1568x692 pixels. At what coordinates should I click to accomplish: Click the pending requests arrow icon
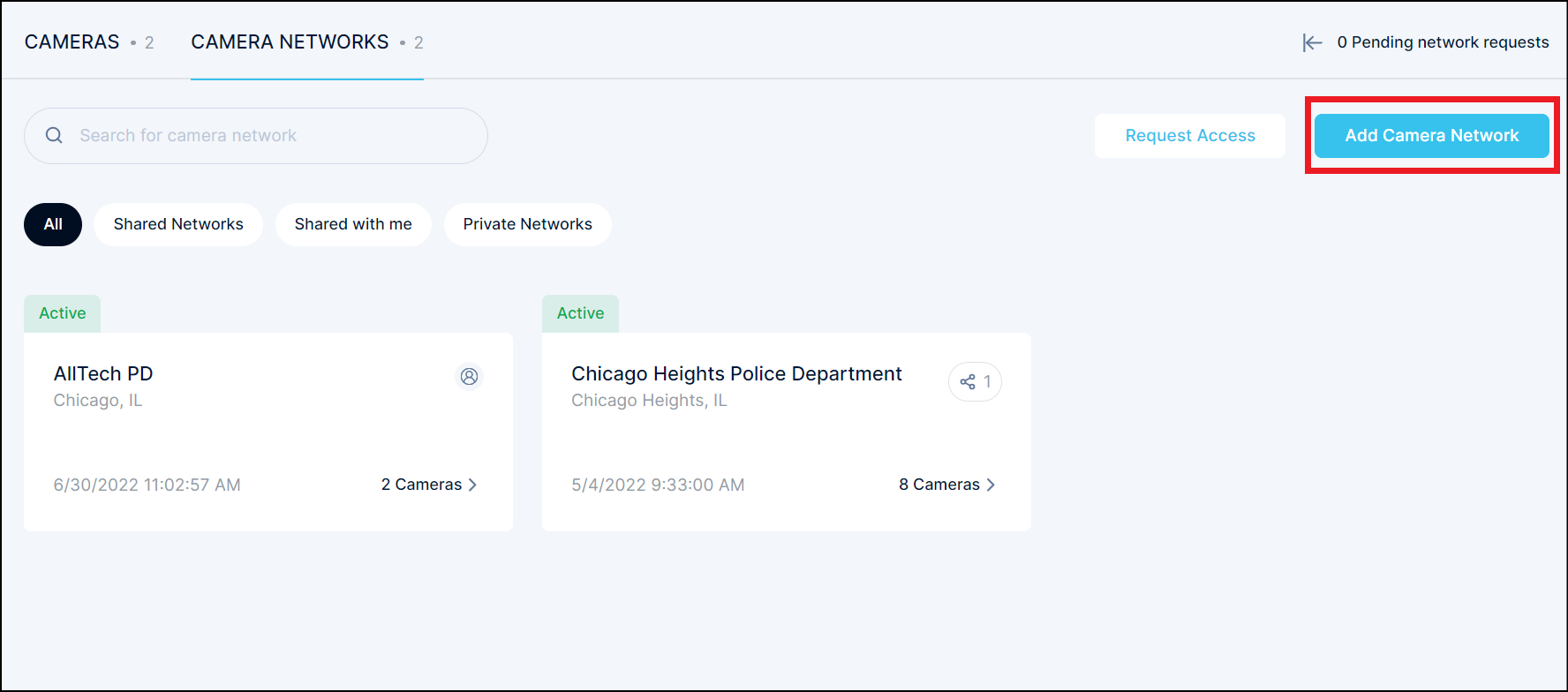pyautogui.click(x=1312, y=42)
